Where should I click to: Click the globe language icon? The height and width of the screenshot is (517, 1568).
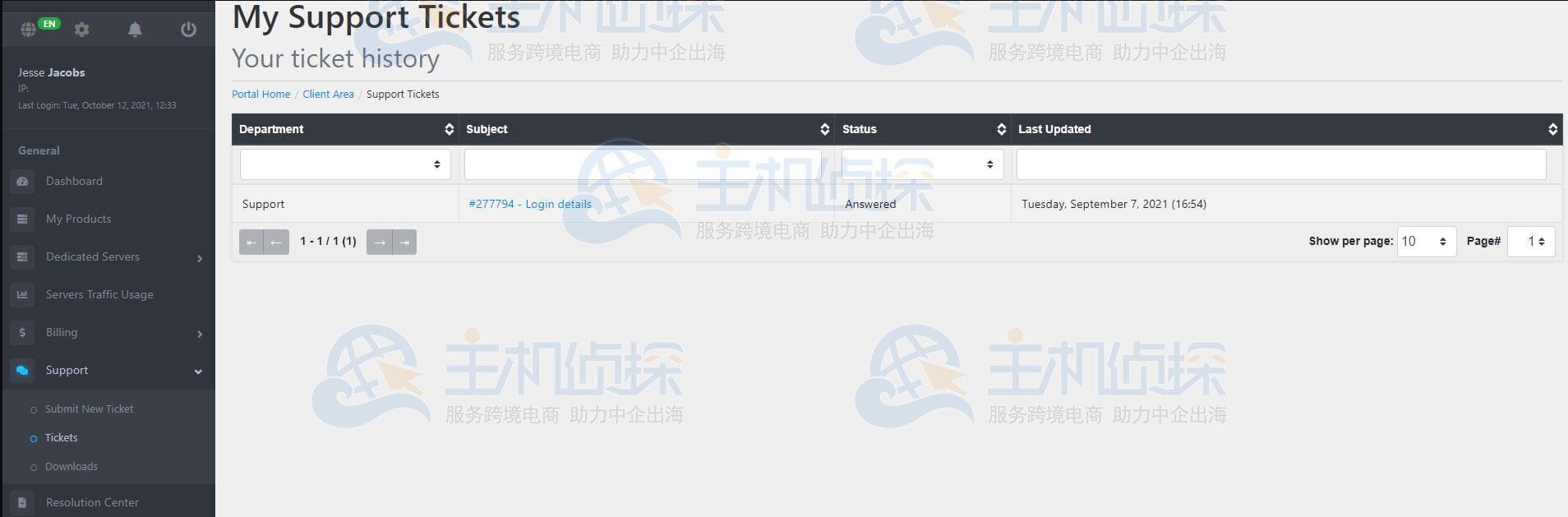coord(29,30)
